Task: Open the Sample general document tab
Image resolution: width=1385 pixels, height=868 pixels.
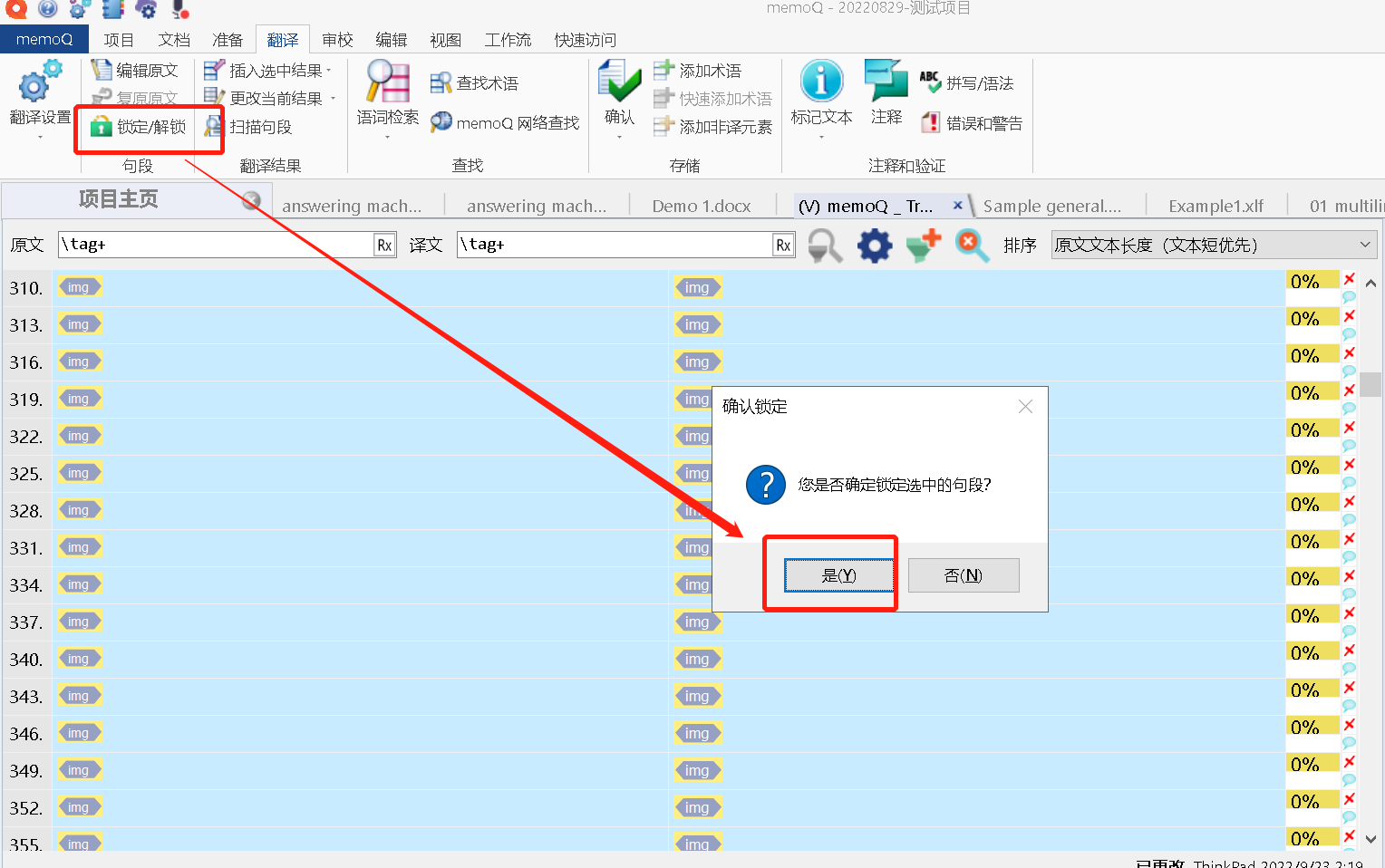Action: 1052,206
